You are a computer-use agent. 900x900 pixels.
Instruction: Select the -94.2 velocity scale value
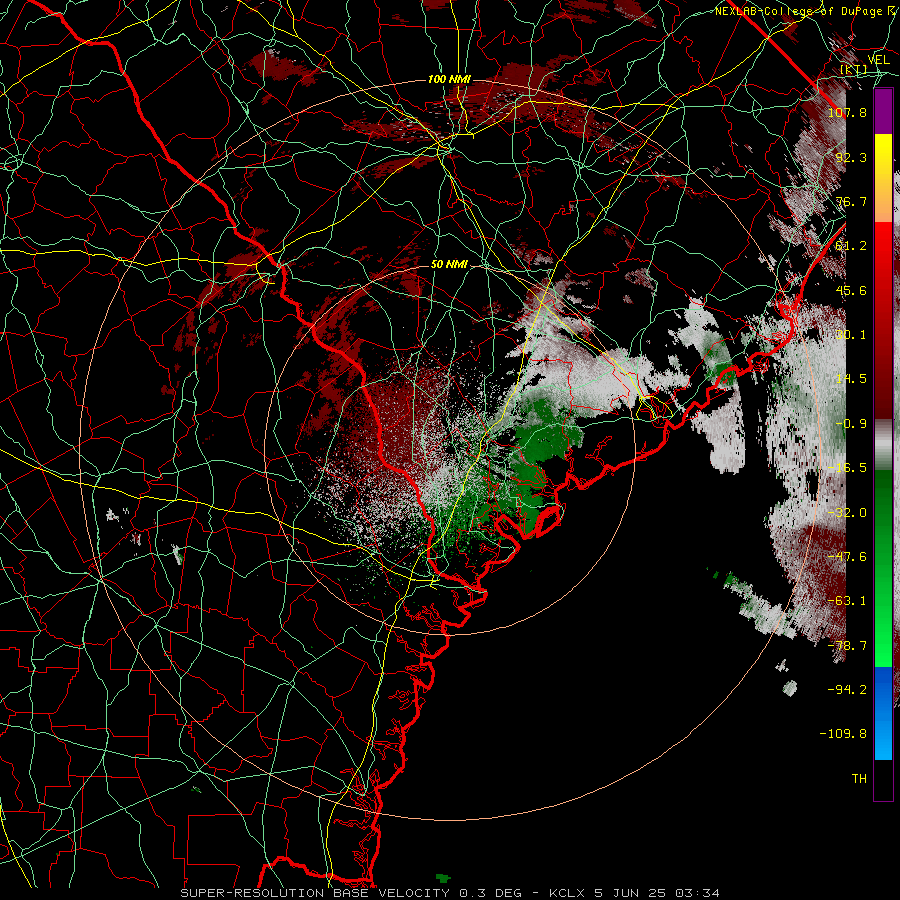click(x=847, y=690)
